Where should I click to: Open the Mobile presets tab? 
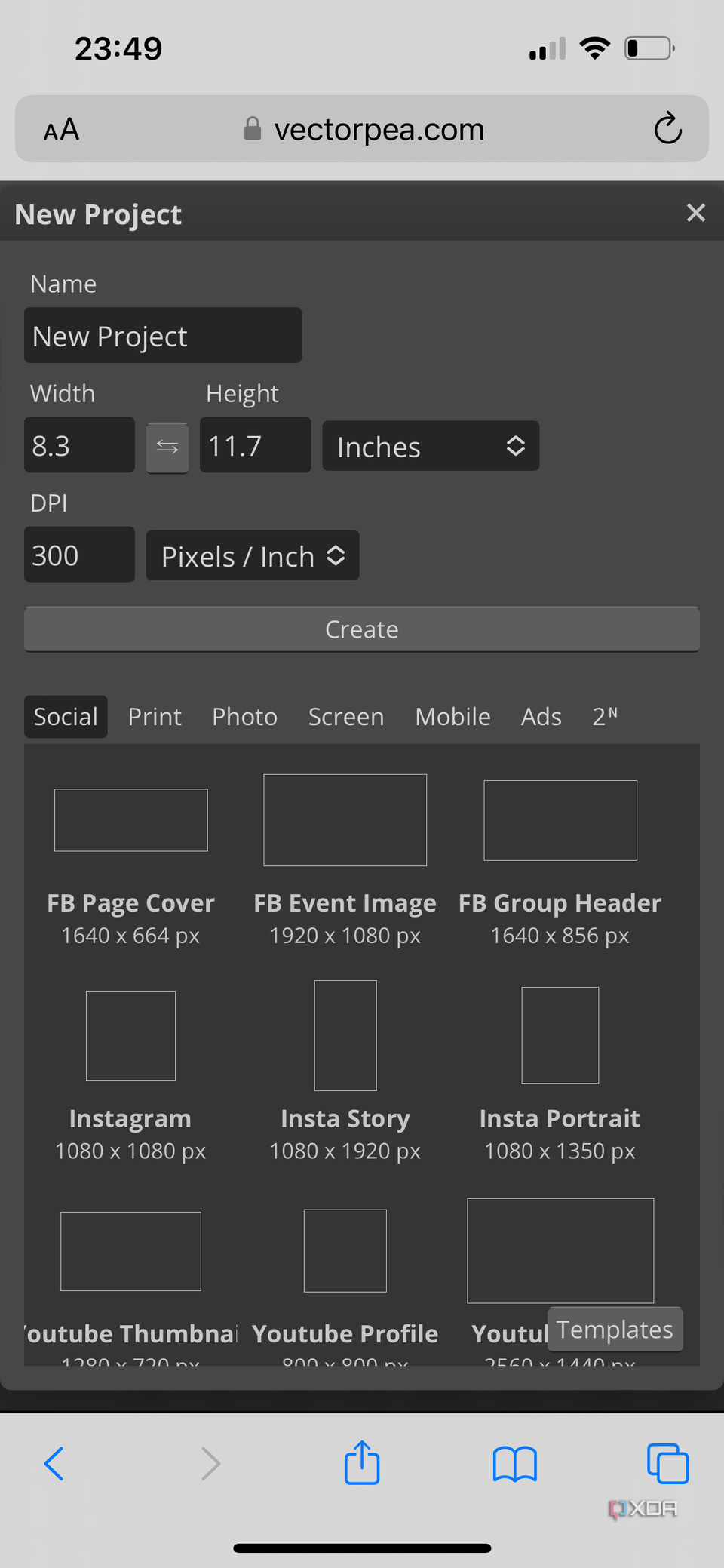(452, 717)
